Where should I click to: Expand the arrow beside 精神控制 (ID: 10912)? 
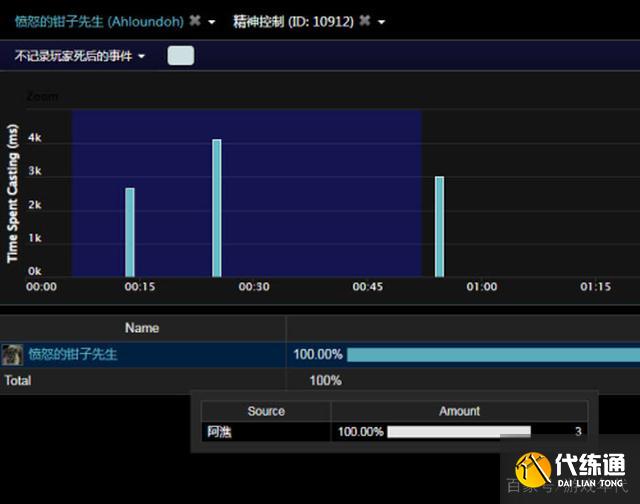pos(382,22)
